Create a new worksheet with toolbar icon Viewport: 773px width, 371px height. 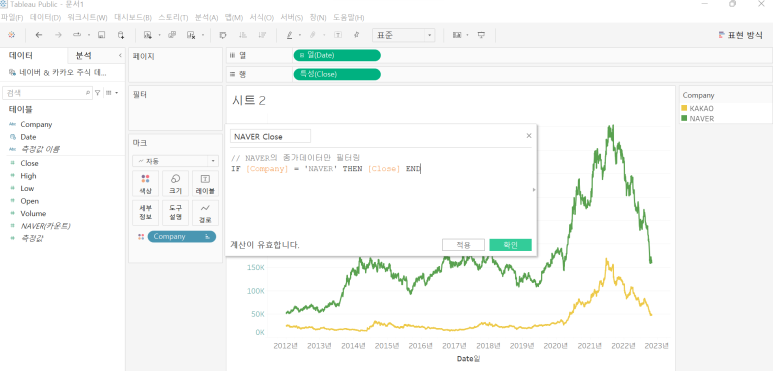147,35
